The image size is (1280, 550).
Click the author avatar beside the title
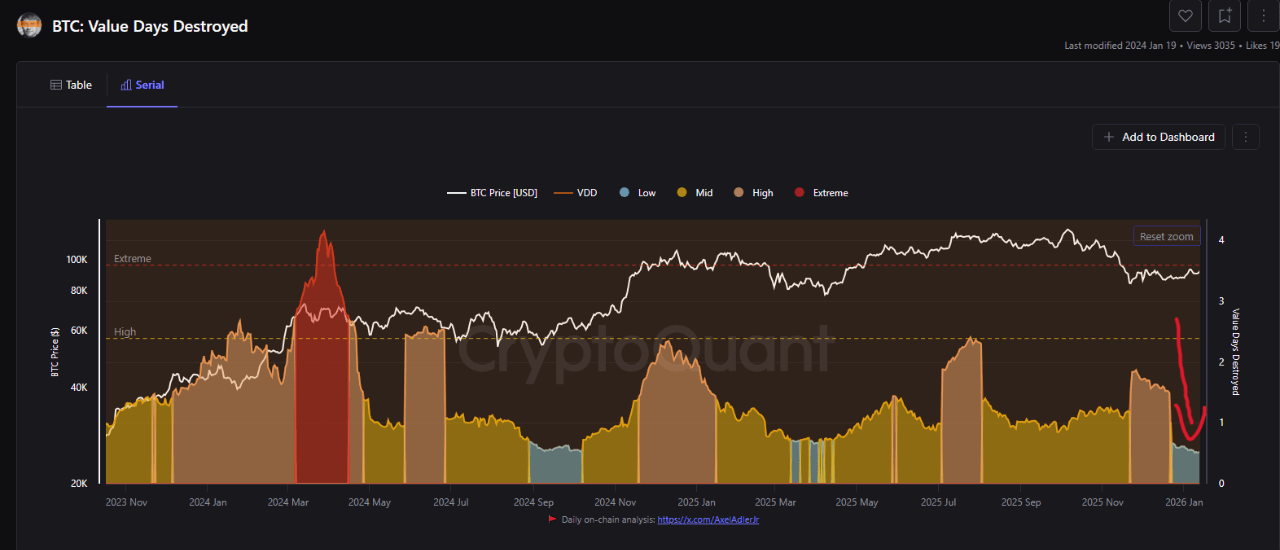click(x=30, y=26)
